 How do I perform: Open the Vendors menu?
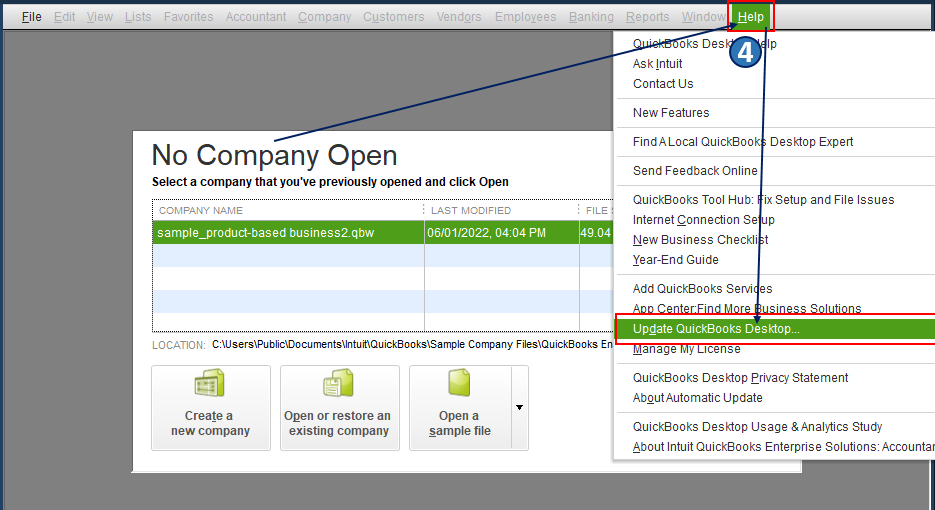tap(459, 17)
